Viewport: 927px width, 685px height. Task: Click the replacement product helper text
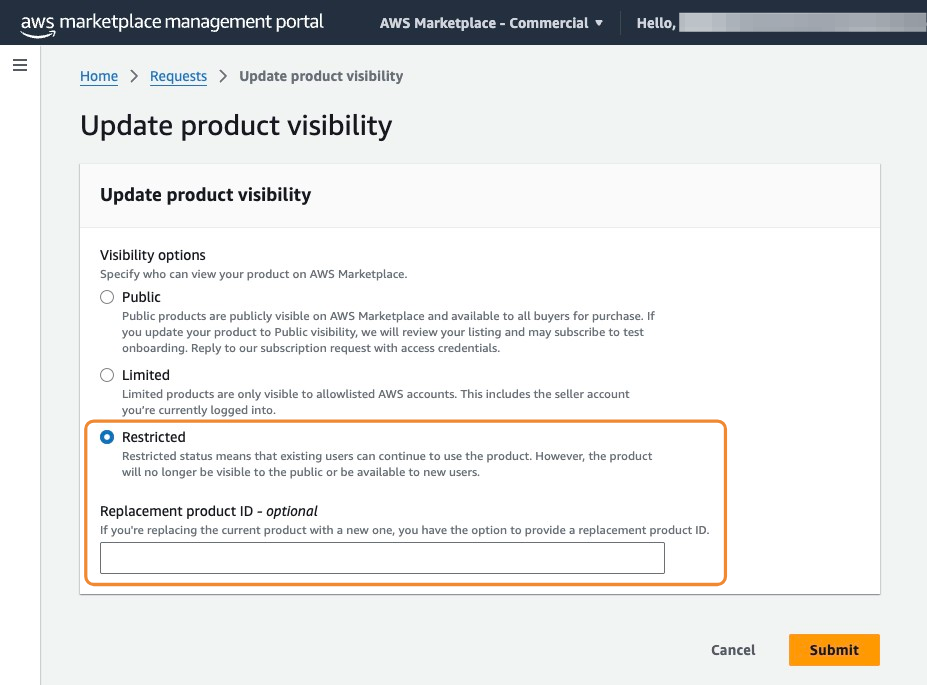pos(404,530)
